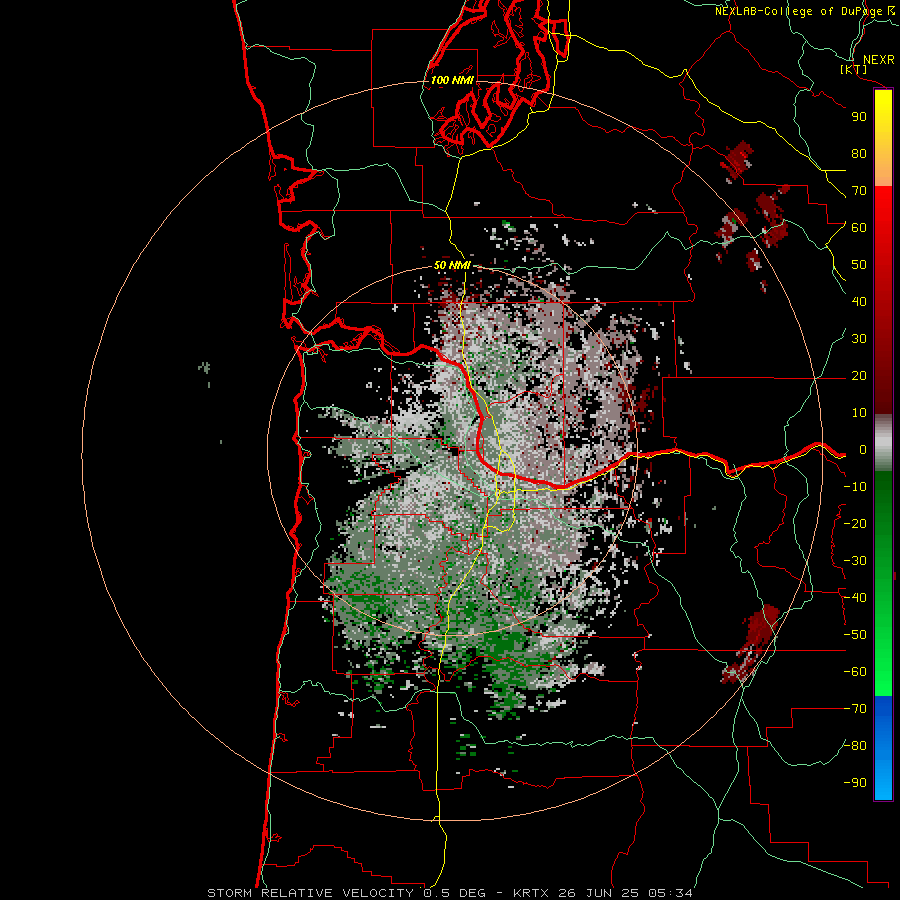Click the 10 value on velocity scale

click(859, 413)
